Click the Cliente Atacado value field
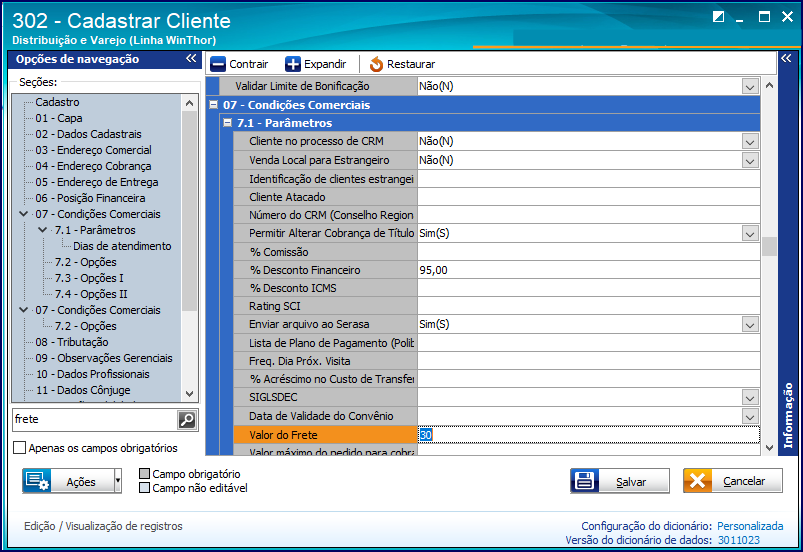 pos(588,197)
